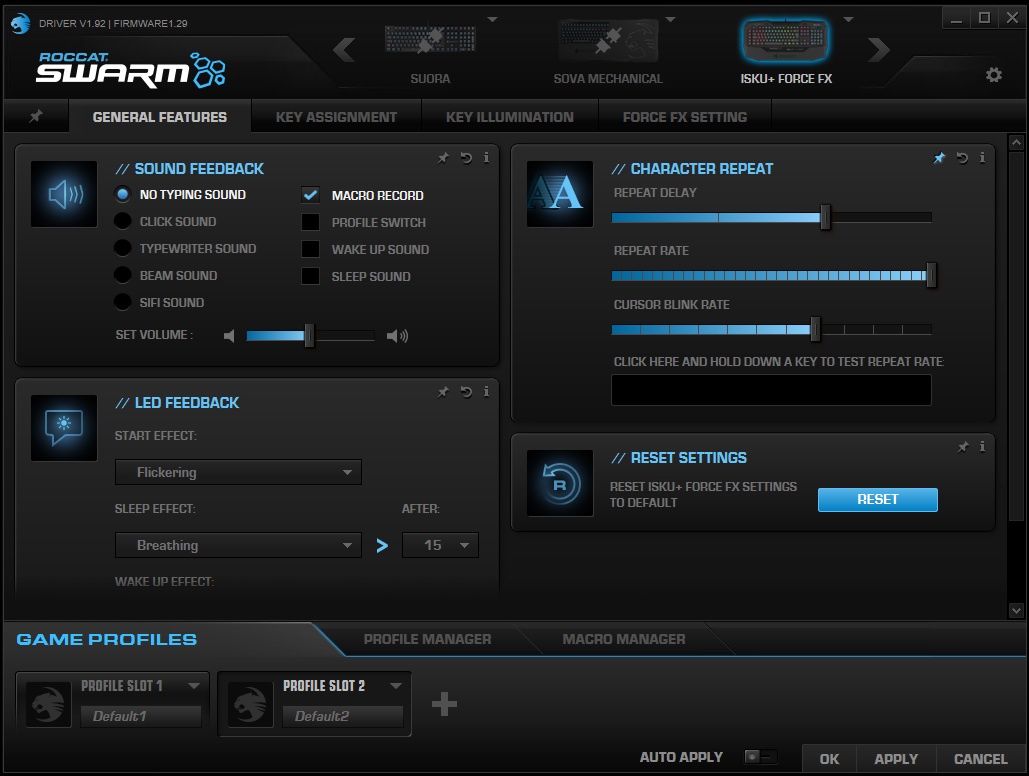The height and width of the screenshot is (776, 1029).
Task: Click the mute speaker icon beside volume
Action: (229, 336)
